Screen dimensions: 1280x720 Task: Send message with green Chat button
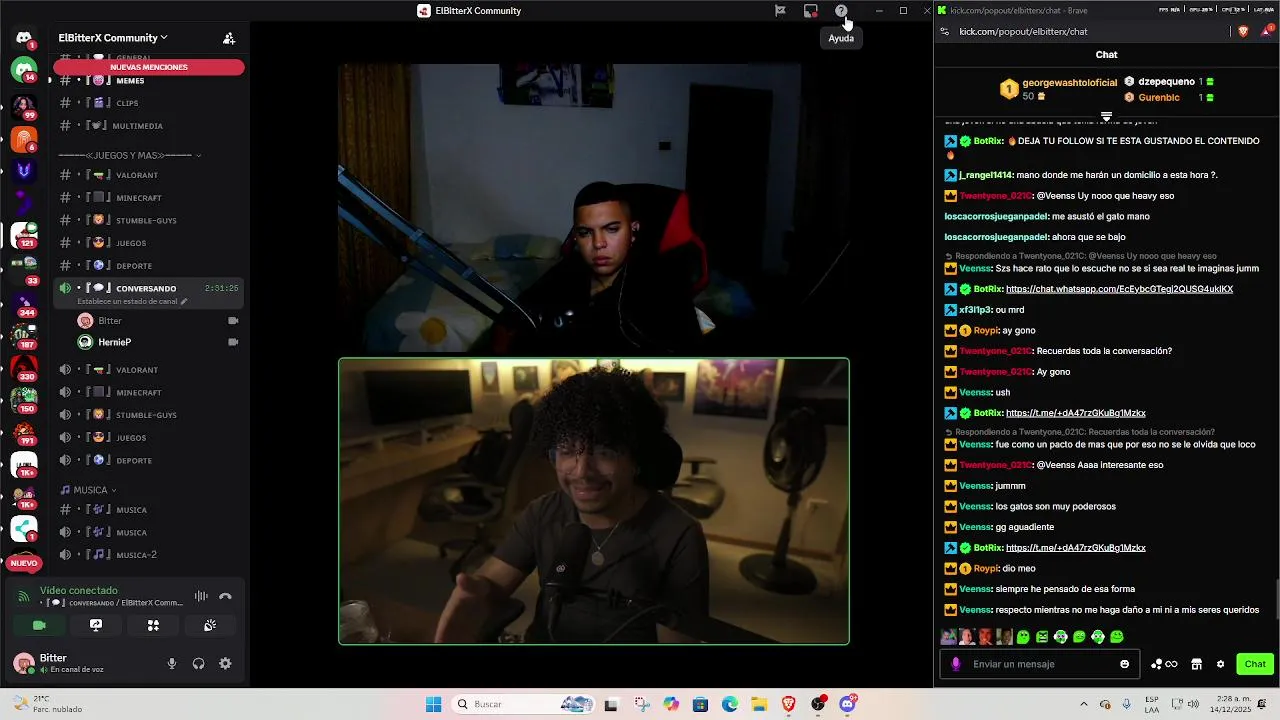(1255, 664)
